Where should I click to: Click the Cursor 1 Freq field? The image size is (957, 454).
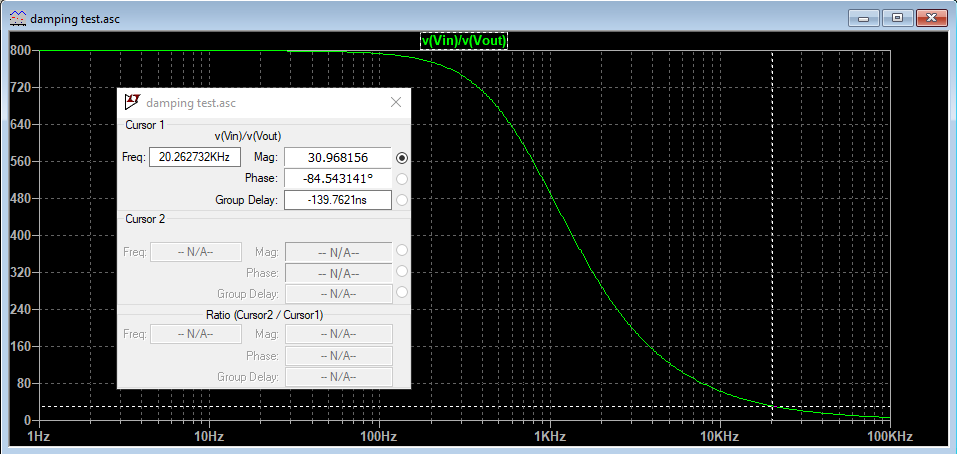pos(195,157)
